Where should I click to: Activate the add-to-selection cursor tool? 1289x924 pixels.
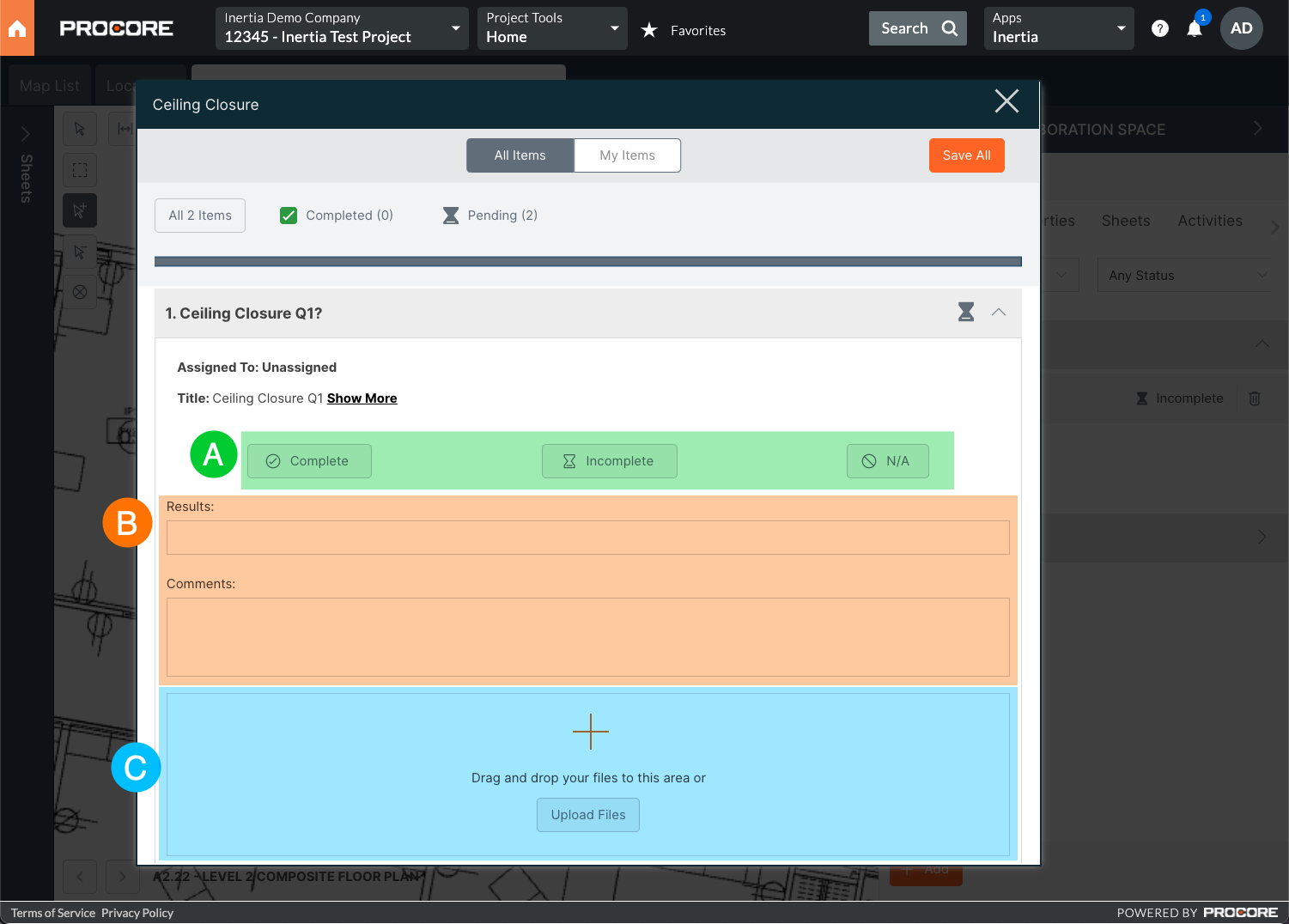[x=79, y=210]
